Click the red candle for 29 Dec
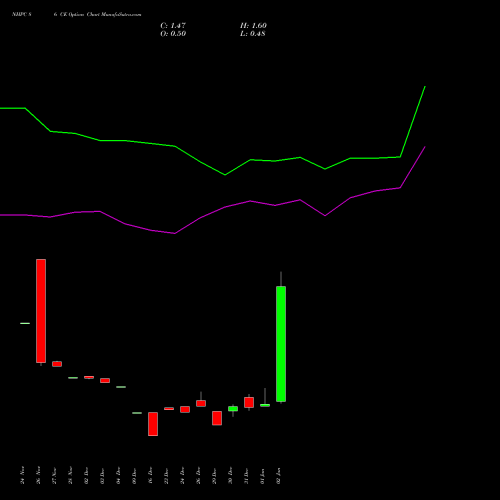The image size is (500, 500). pos(217,418)
